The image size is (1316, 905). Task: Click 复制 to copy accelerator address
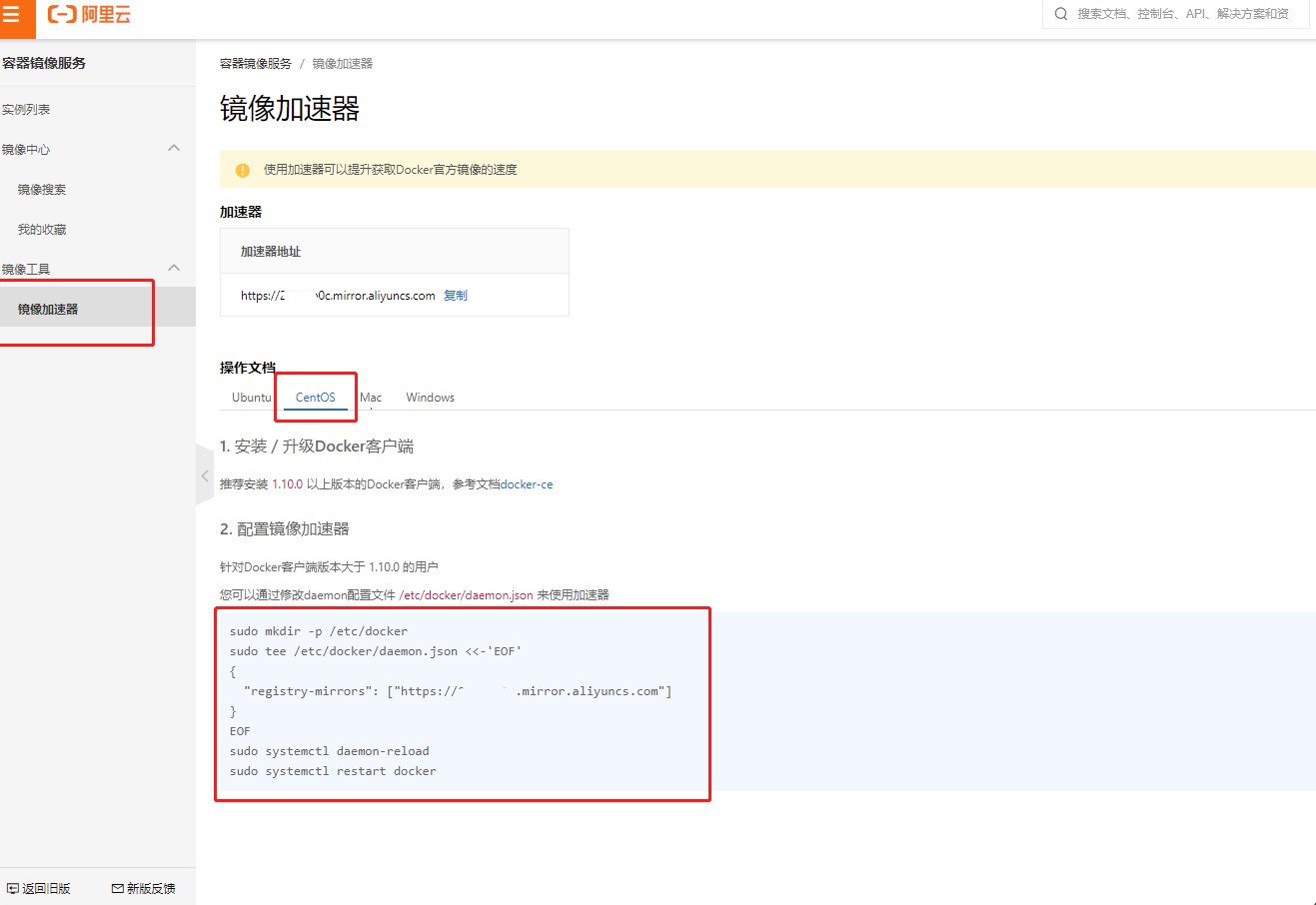coord(456,296)
